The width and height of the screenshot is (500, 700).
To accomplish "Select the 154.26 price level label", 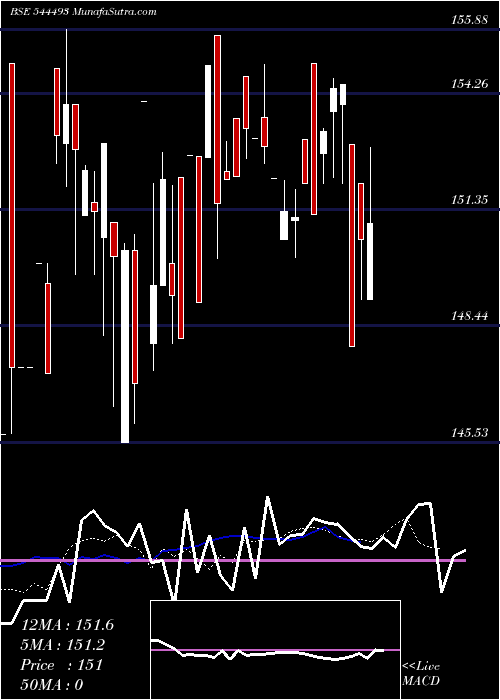I will pyautogui.click(x=470, y=83).
